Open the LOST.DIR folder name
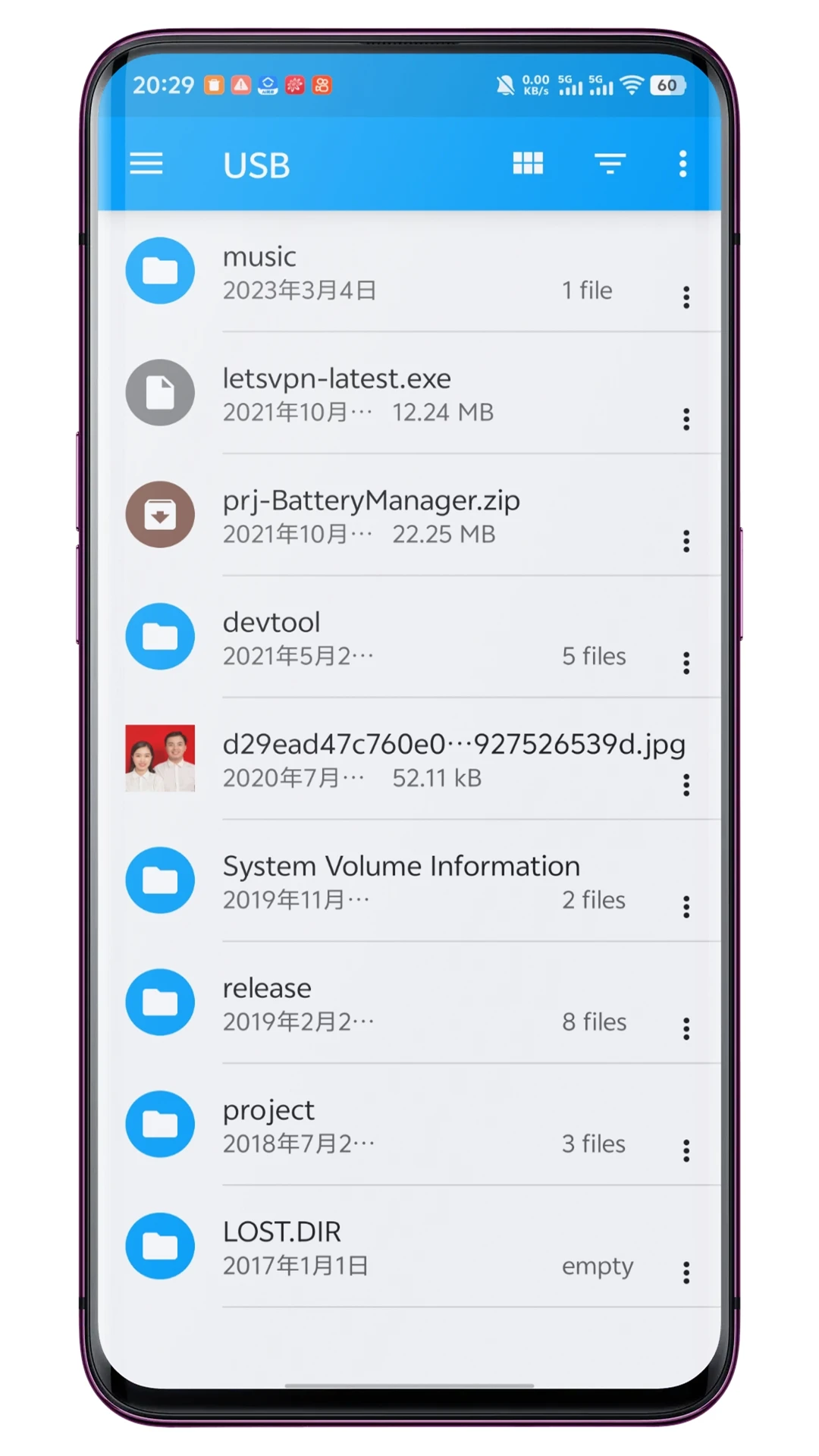The image size is (819, 1456). (282, 1232)
